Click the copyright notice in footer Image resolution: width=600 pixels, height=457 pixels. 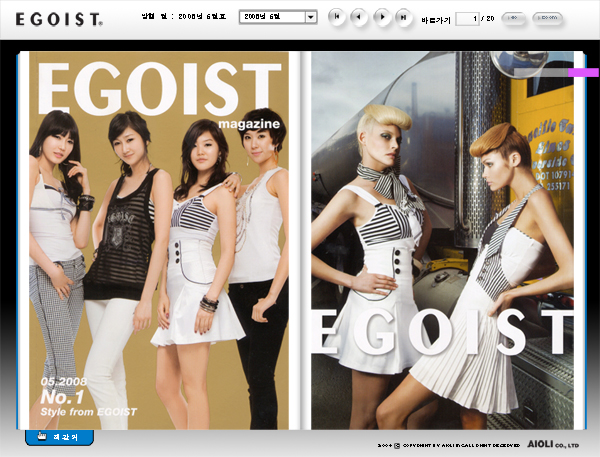click(x=448, y=446)
